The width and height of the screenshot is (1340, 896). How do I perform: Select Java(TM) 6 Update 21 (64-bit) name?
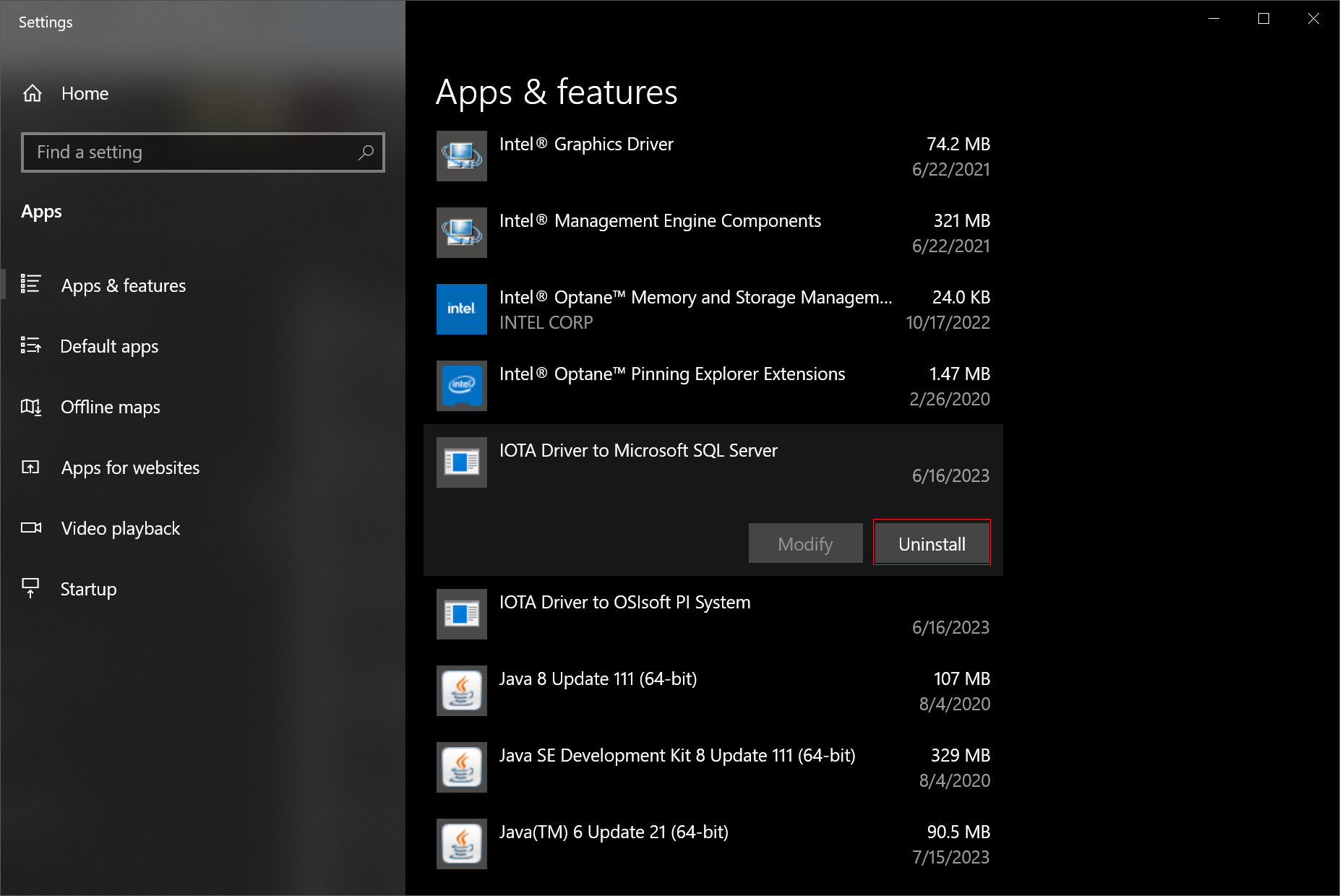614,832
